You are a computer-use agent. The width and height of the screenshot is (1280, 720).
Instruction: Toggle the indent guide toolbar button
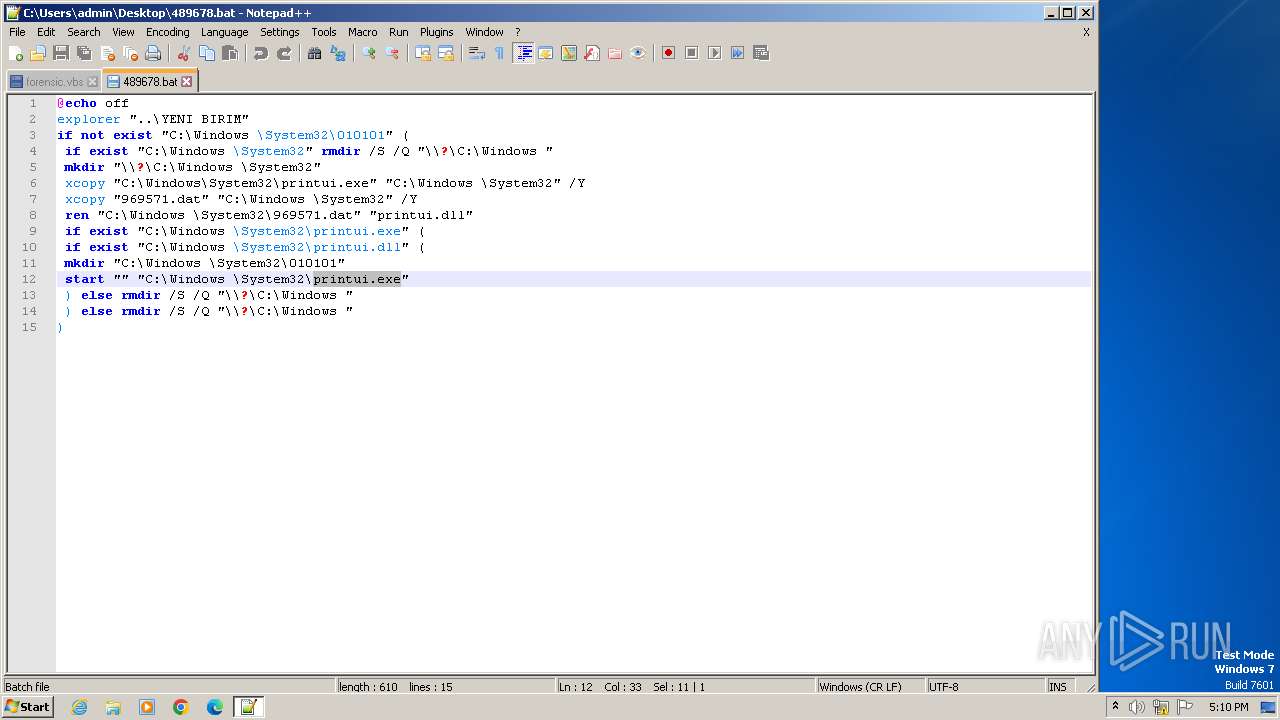click(x=523, y=53)
